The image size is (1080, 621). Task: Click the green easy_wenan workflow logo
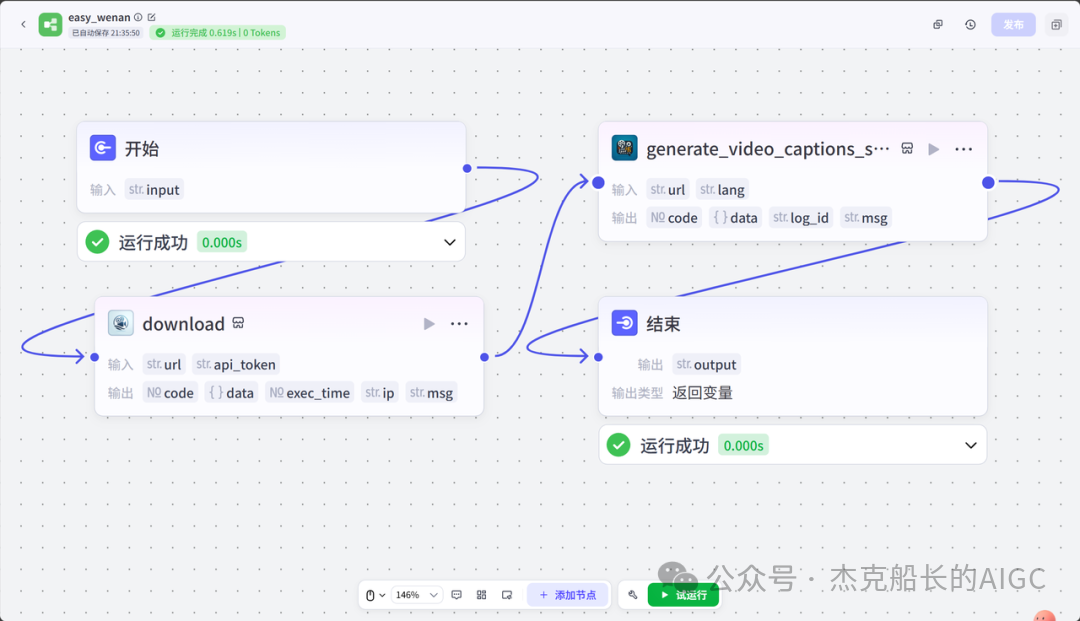(x=50, y=24)
